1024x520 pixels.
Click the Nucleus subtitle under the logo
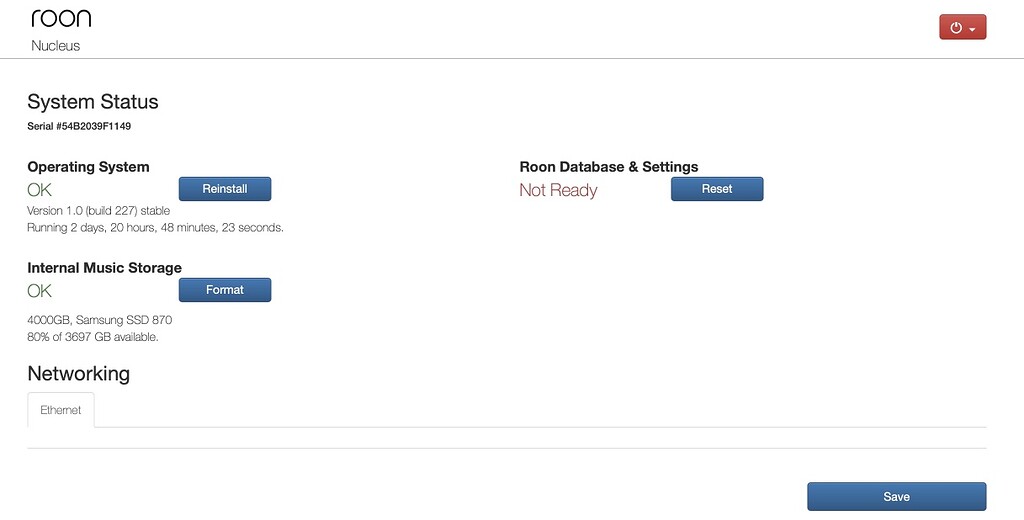(x=56, y=46)
